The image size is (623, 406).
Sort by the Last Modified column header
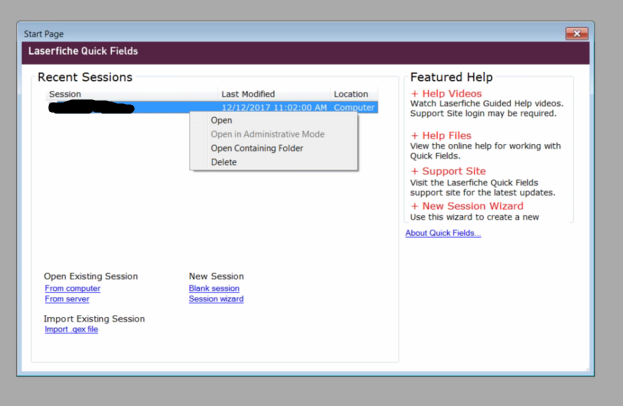(274, 94)
